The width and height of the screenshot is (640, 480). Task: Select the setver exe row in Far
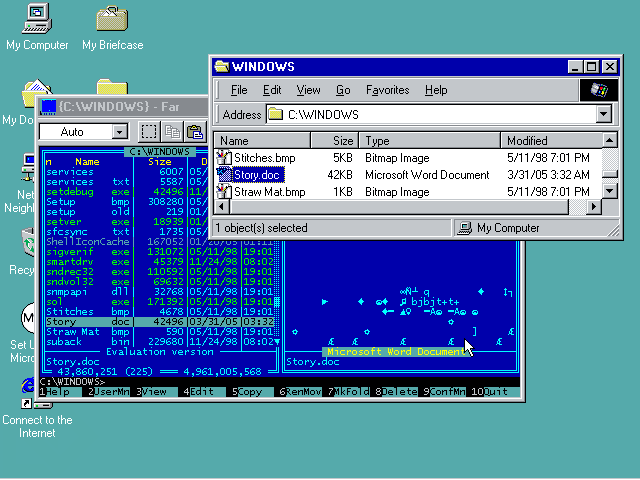[127, 222]
